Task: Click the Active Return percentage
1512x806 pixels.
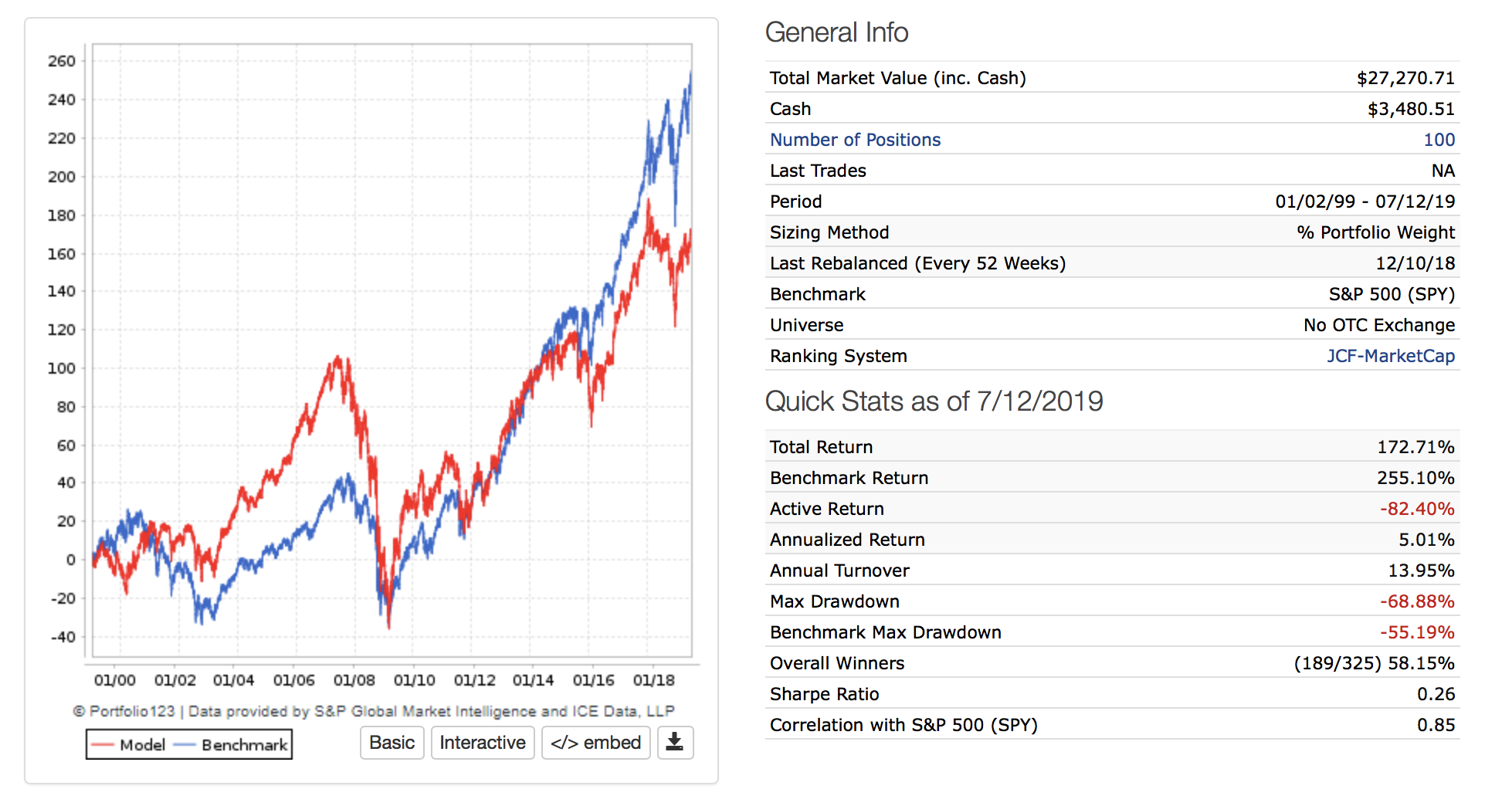Action: [x=1416, y=509]
